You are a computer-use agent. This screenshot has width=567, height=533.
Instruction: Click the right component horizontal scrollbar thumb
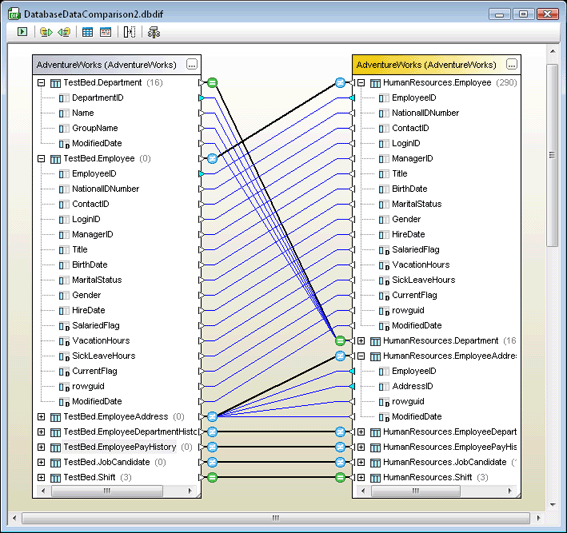[416, 491]
